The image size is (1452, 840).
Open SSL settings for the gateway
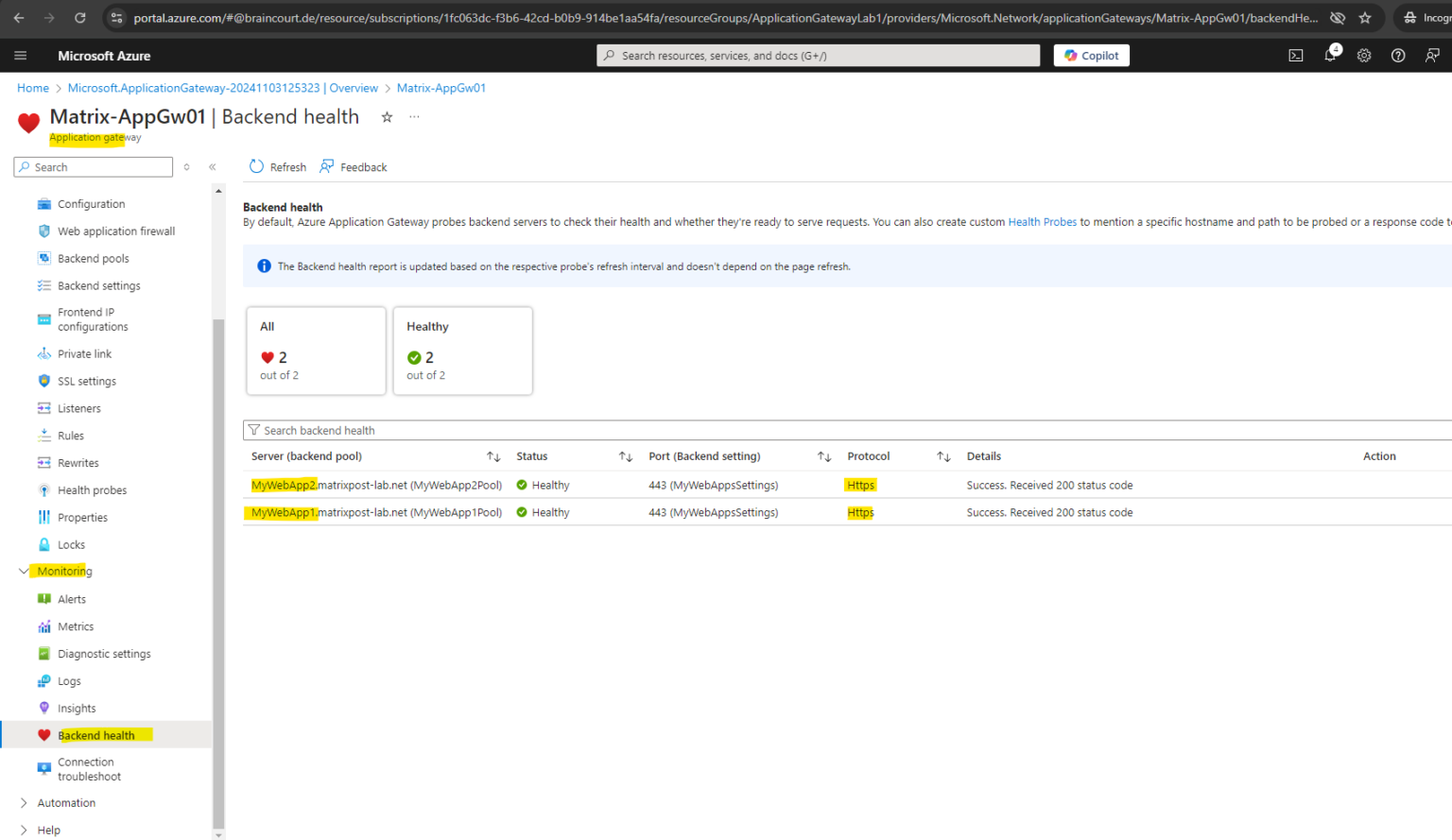(85, 381)
